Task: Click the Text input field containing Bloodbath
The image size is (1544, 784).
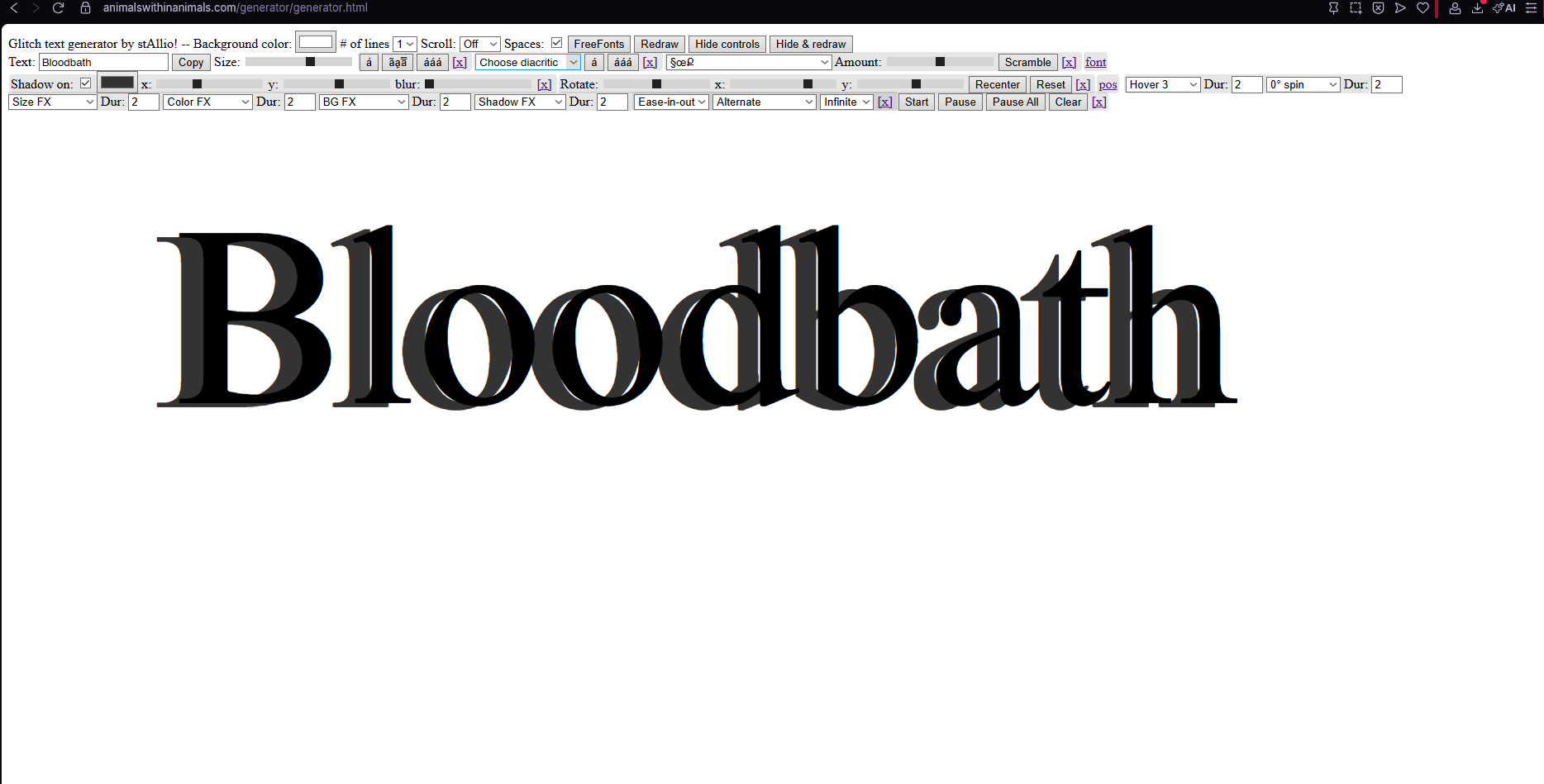Action: (103, 63)
